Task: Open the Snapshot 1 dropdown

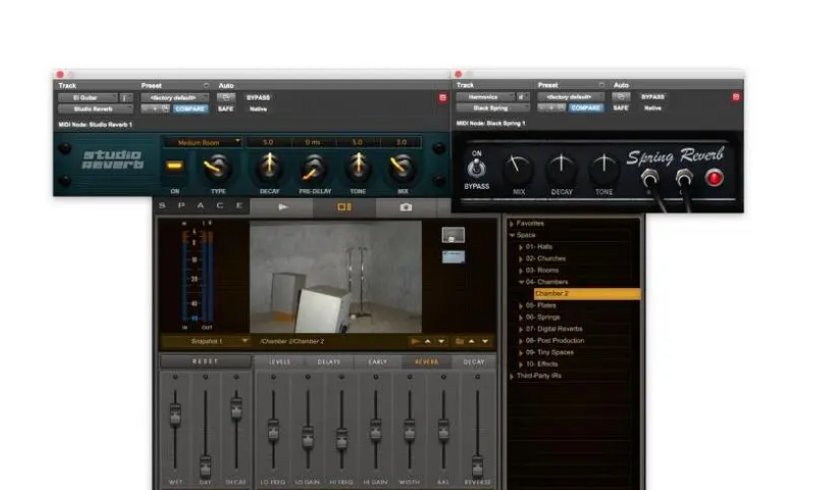Action: click(x=207, y=341)
